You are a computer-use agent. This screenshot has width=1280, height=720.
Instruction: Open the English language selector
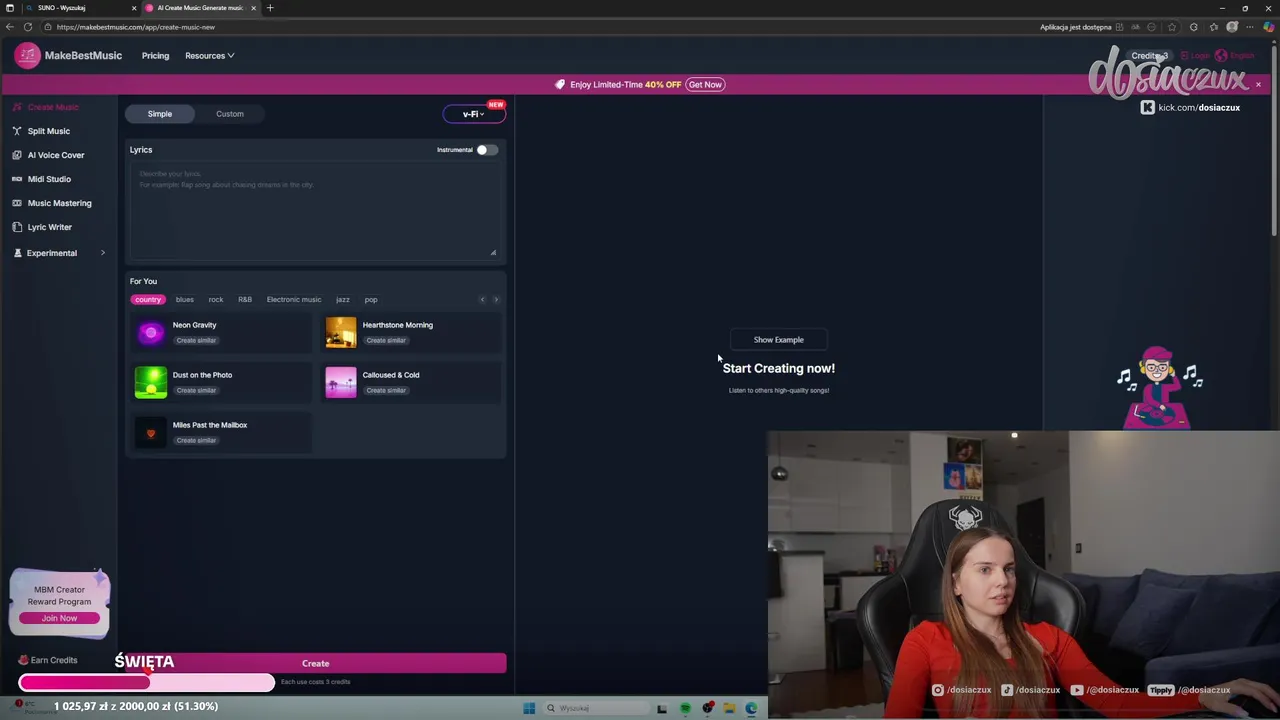pyautogui.click(x=1235, y=56)
